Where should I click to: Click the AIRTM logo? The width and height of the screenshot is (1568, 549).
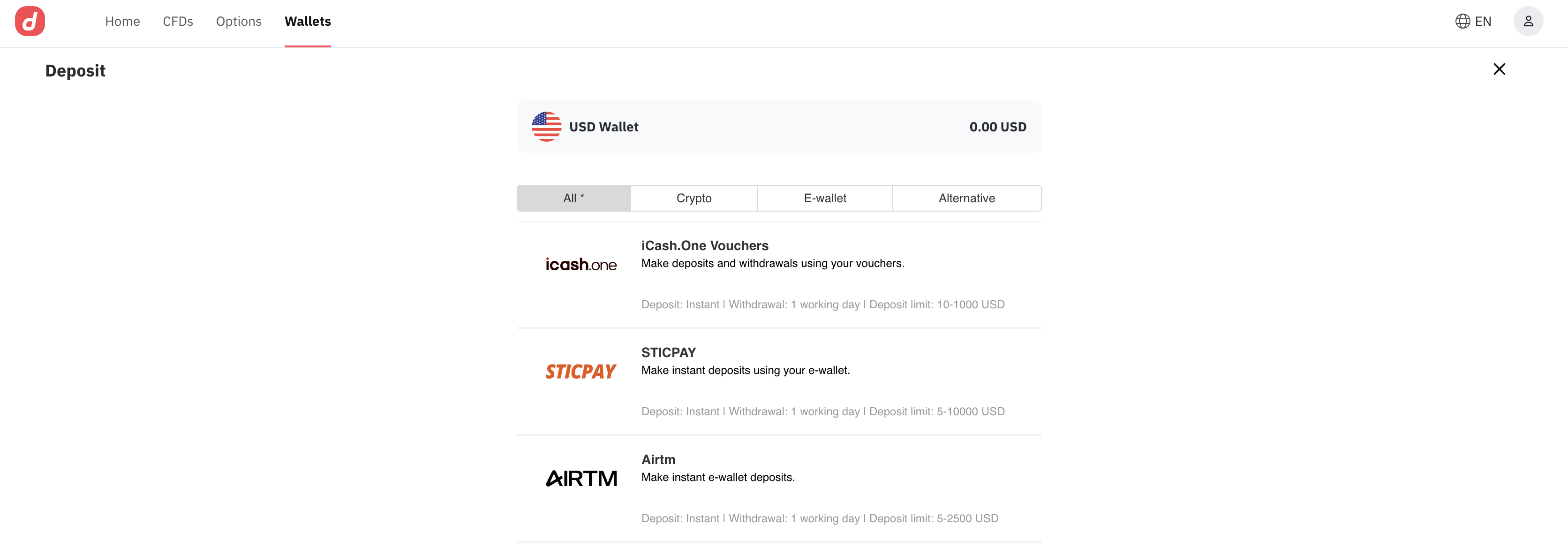(580, 478)
